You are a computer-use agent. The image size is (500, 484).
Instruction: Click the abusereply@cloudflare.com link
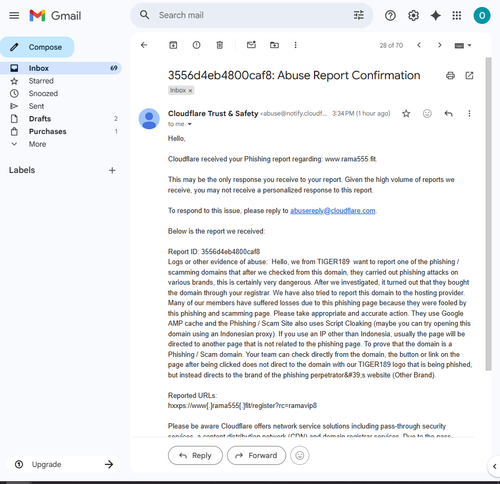(333, 211)
